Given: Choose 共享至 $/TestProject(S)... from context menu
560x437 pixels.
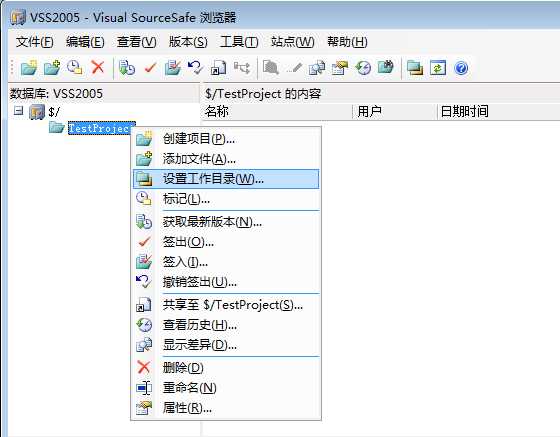Looking at the screenshot, I should coord(226,305).
